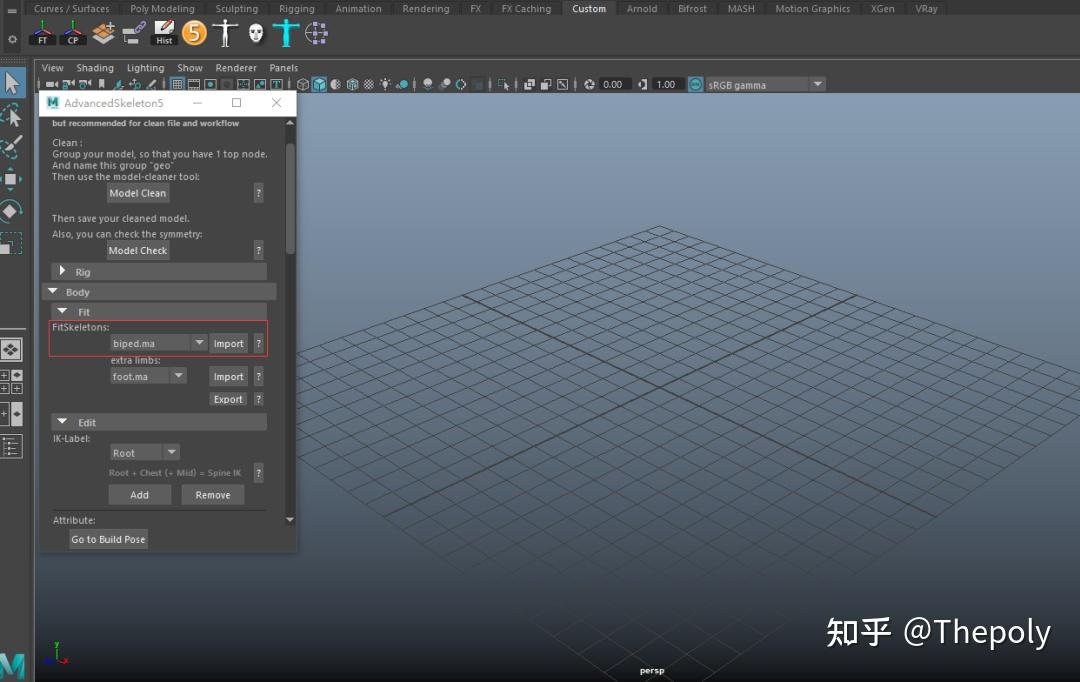Activate the Select tool in the toolbox
Screen dimensions: 1080x682
13,82
